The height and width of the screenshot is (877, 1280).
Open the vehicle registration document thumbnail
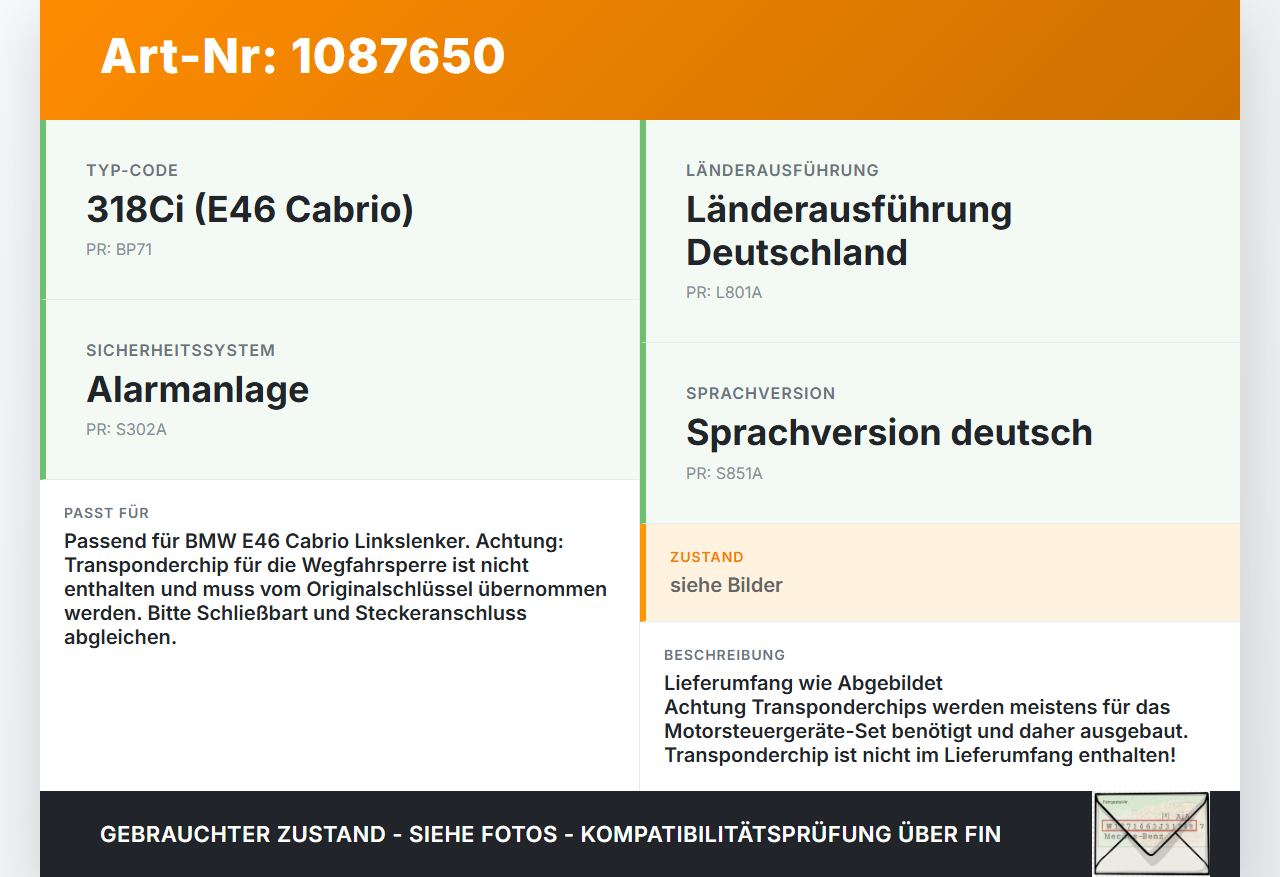(x=1151, y=834)
